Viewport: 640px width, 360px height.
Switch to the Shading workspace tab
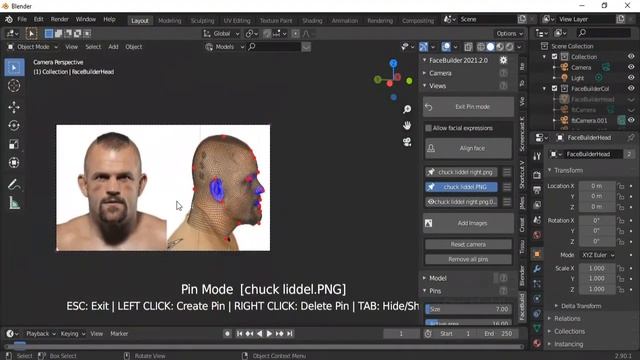click(x=312, y=20)
